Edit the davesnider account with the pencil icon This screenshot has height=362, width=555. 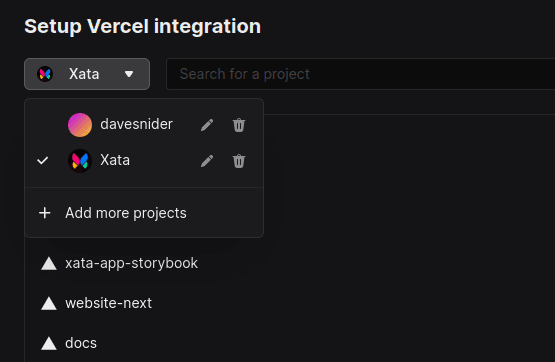207,125
